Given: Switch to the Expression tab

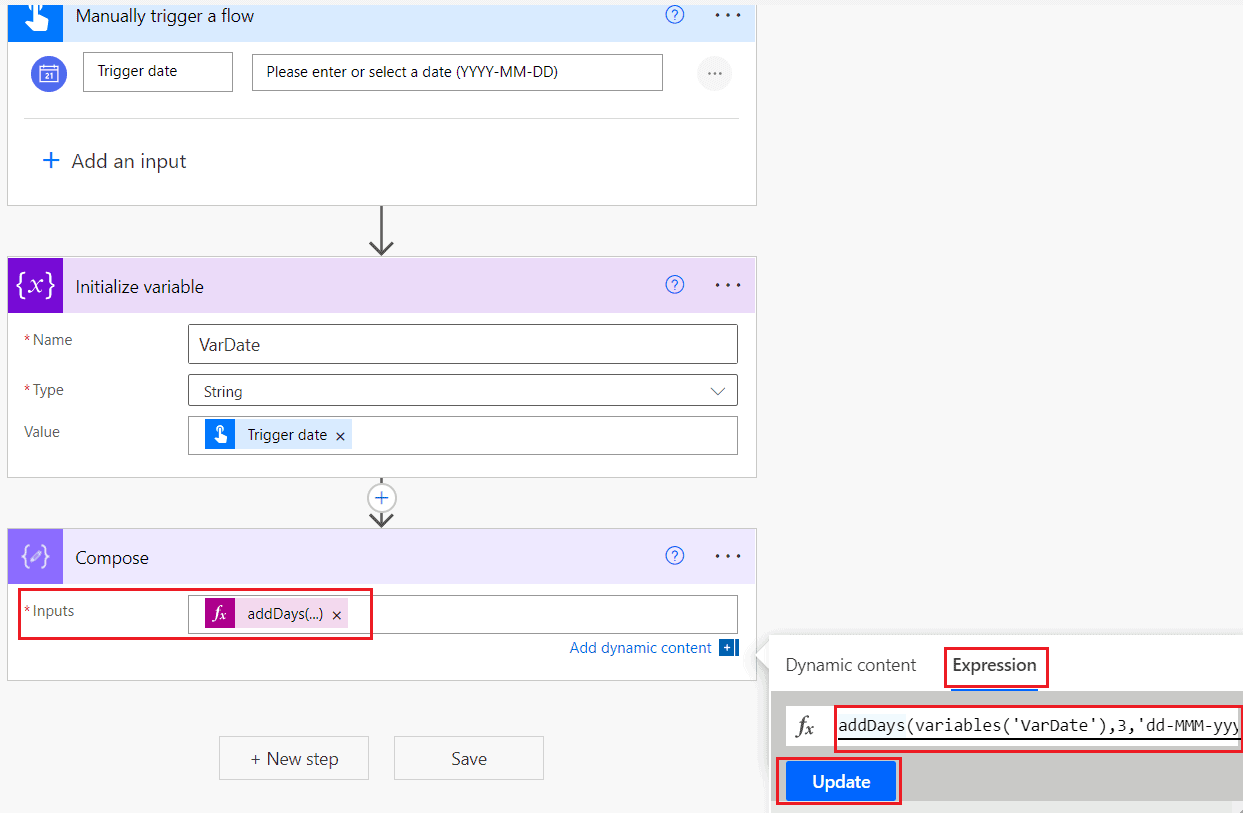Looking at the screenshot, I should click(x=995, y=665).
